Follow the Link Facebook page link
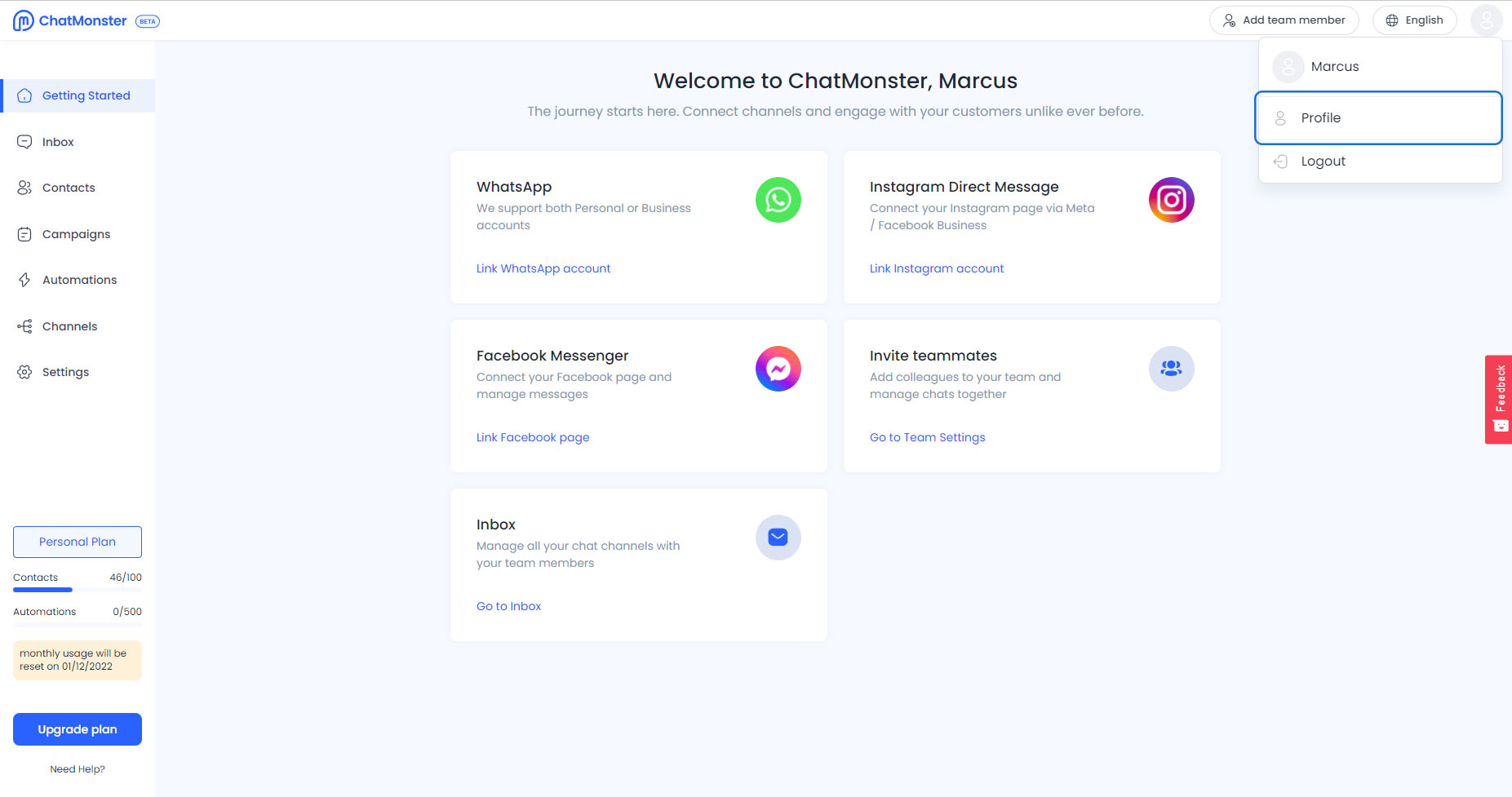 (533, 437)
